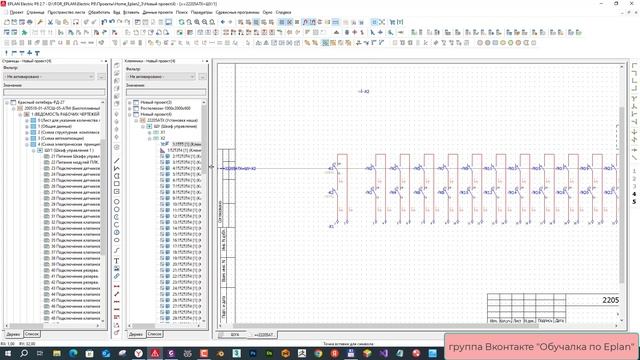Open Windows taskbar search
Image resolution: width=640 pixels, height=360 pixels.
pos(24,353)
